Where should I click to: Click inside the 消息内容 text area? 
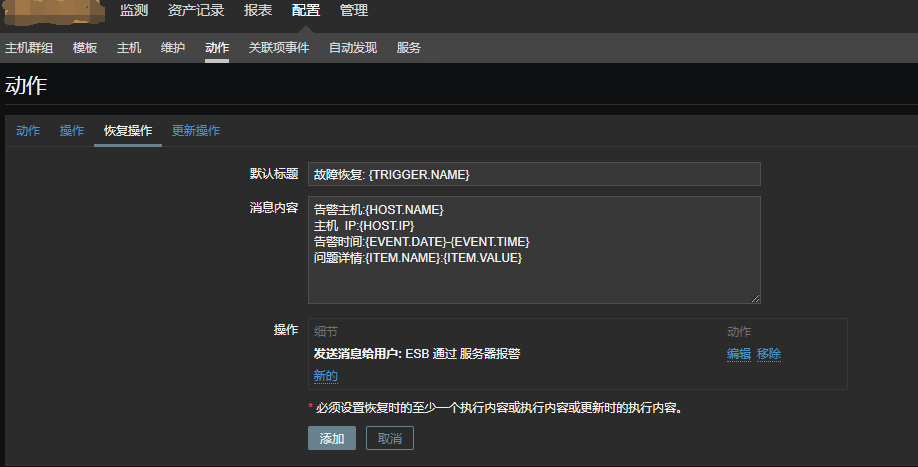(535, 250)
